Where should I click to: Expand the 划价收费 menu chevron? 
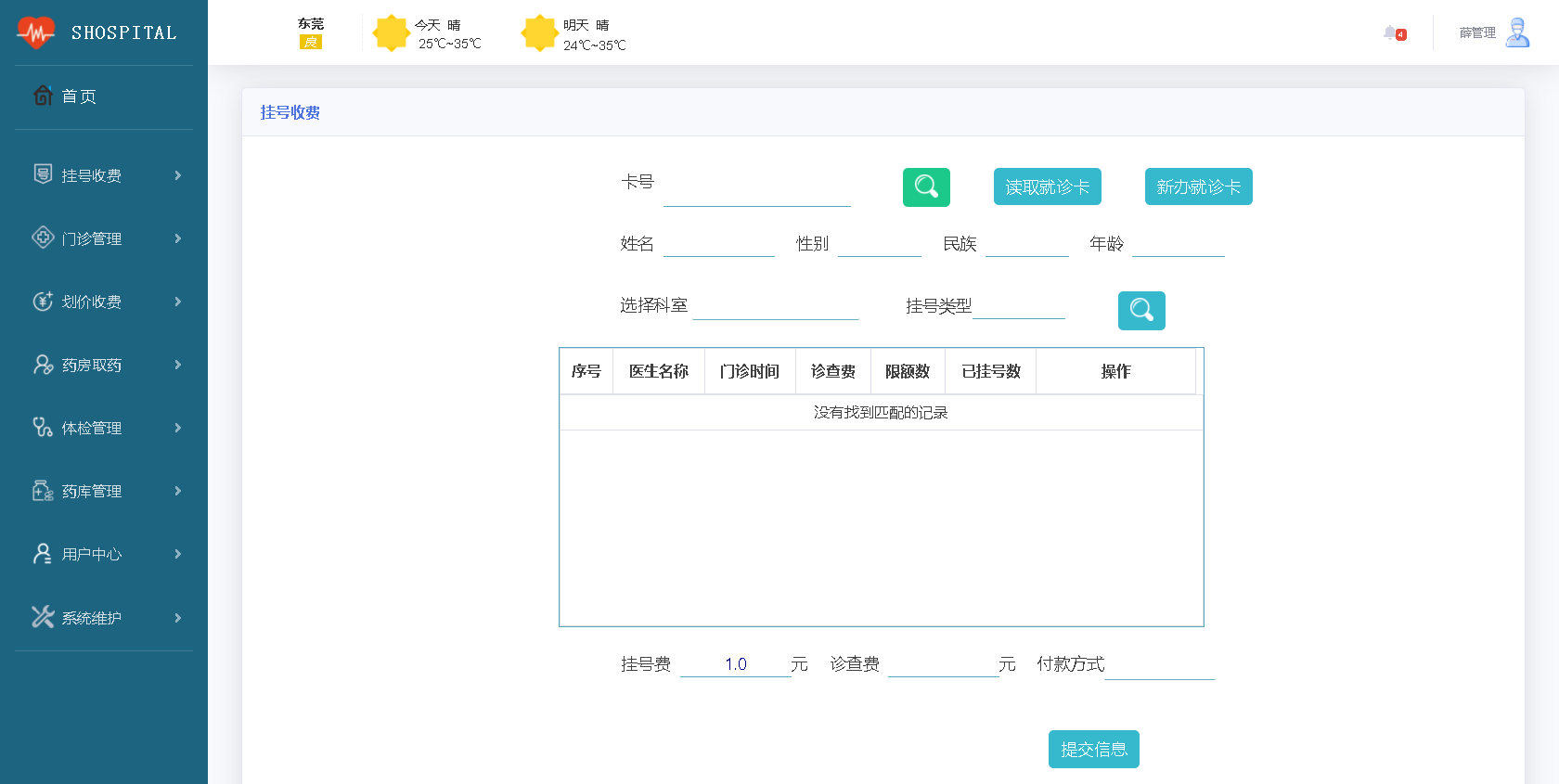(178, 302)
